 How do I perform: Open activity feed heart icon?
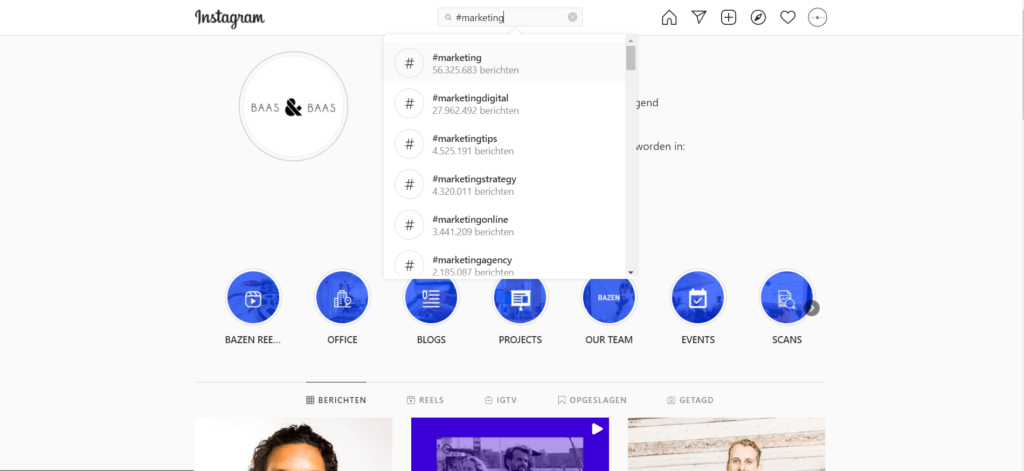(788, 18)
